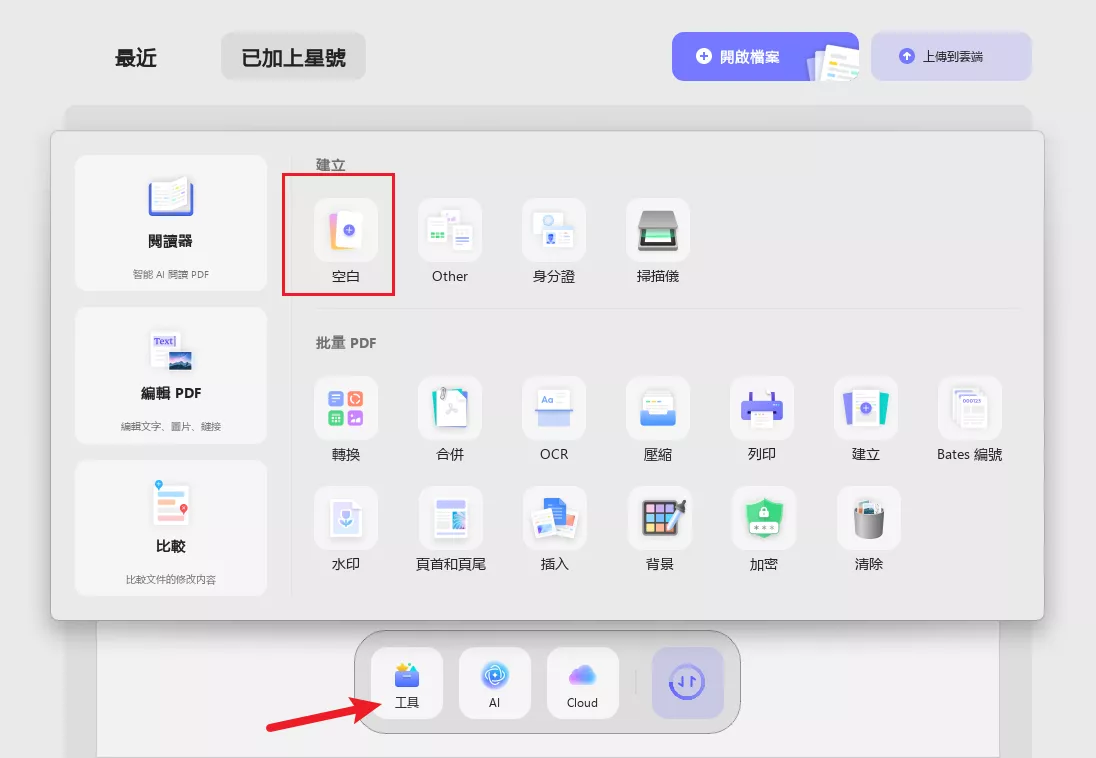Open the 比較 compare card

coord(171,528)
